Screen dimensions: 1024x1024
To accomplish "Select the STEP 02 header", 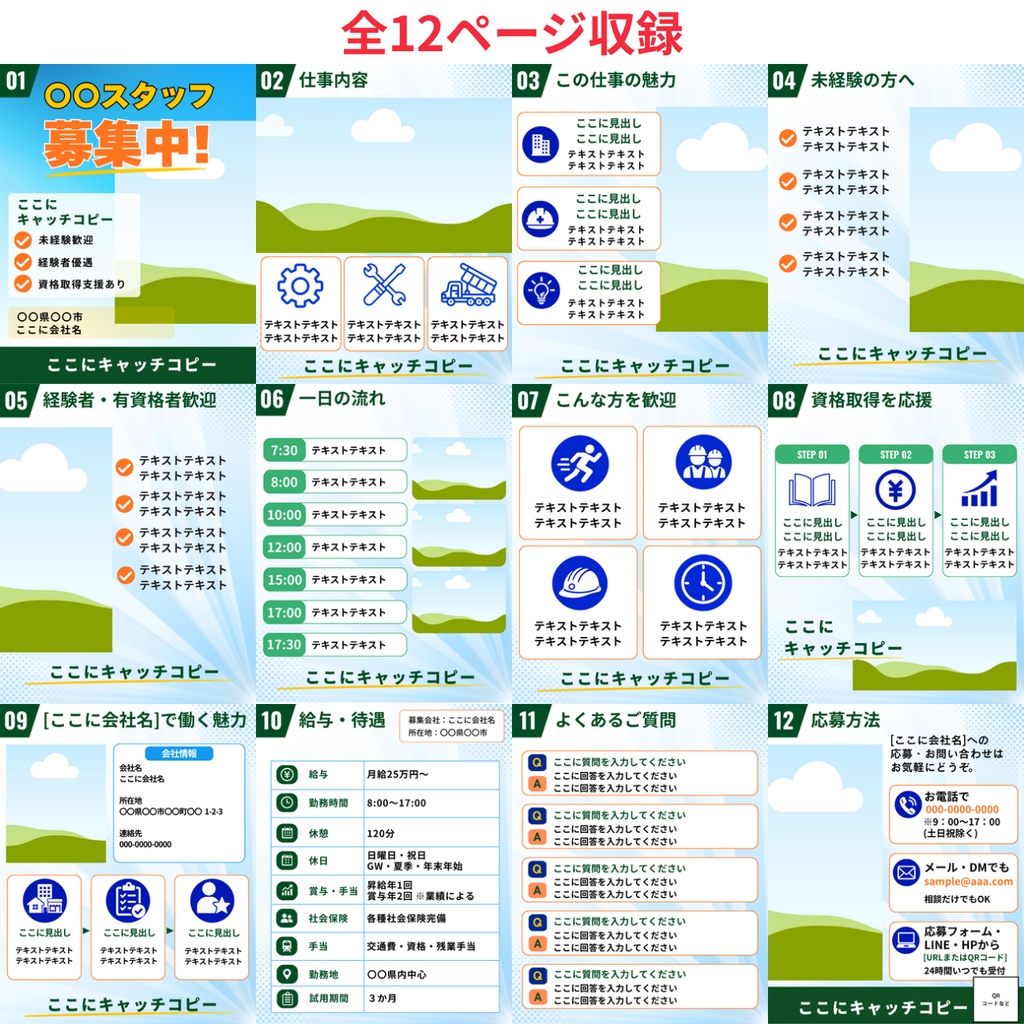I will pyautogui.click(x=895, y=455).
